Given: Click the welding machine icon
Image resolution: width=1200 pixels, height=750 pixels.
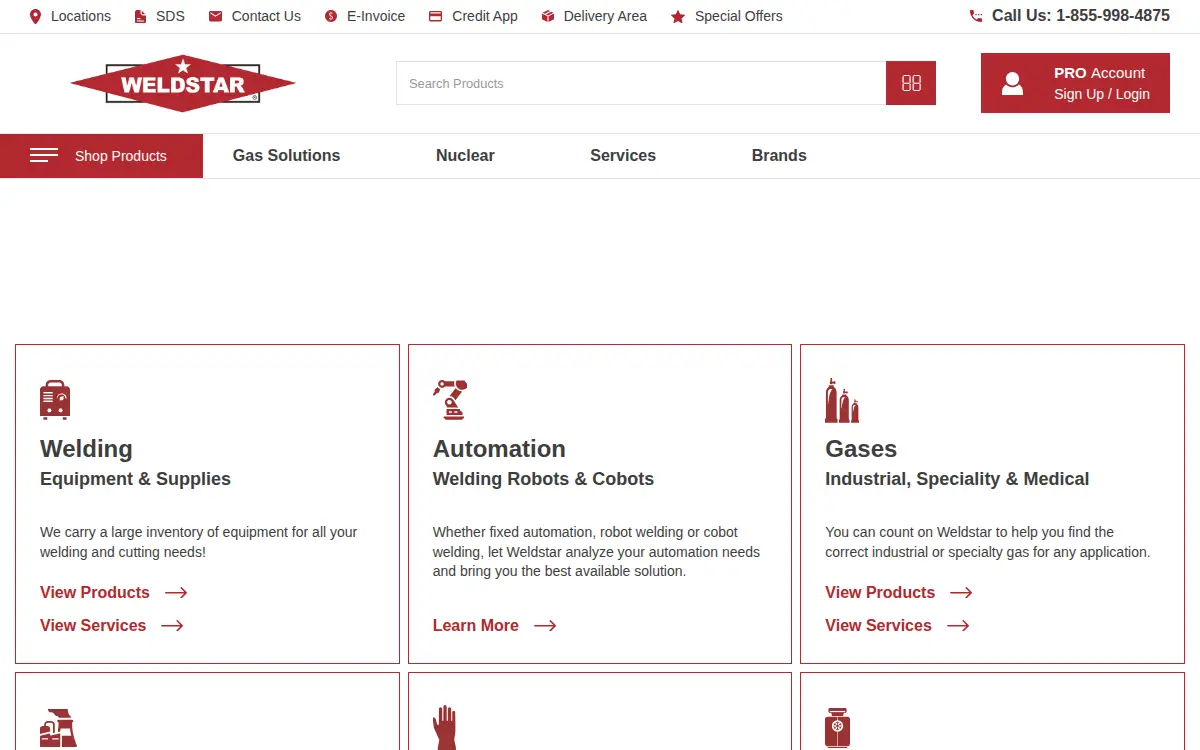Looking at the screenshot, I should pos(55,399).
